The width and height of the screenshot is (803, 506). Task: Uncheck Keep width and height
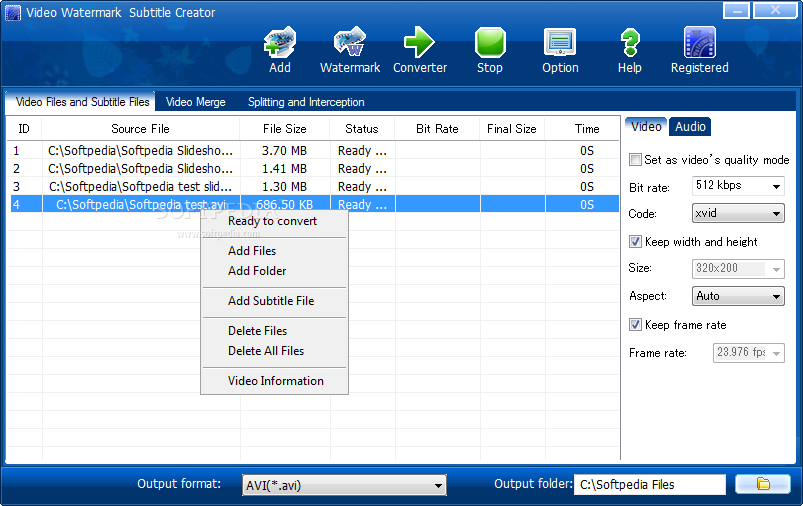(636, 242)
